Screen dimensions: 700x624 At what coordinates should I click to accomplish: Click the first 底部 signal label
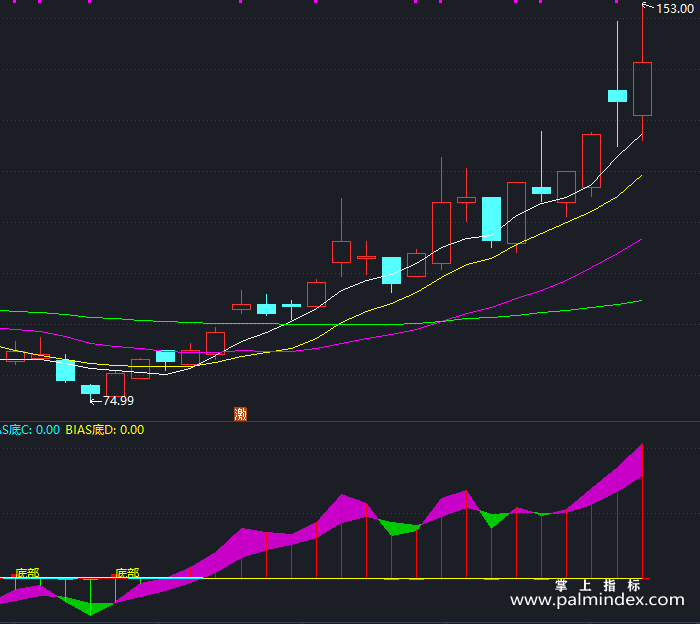pyautogui.click(x=27, y=573)
